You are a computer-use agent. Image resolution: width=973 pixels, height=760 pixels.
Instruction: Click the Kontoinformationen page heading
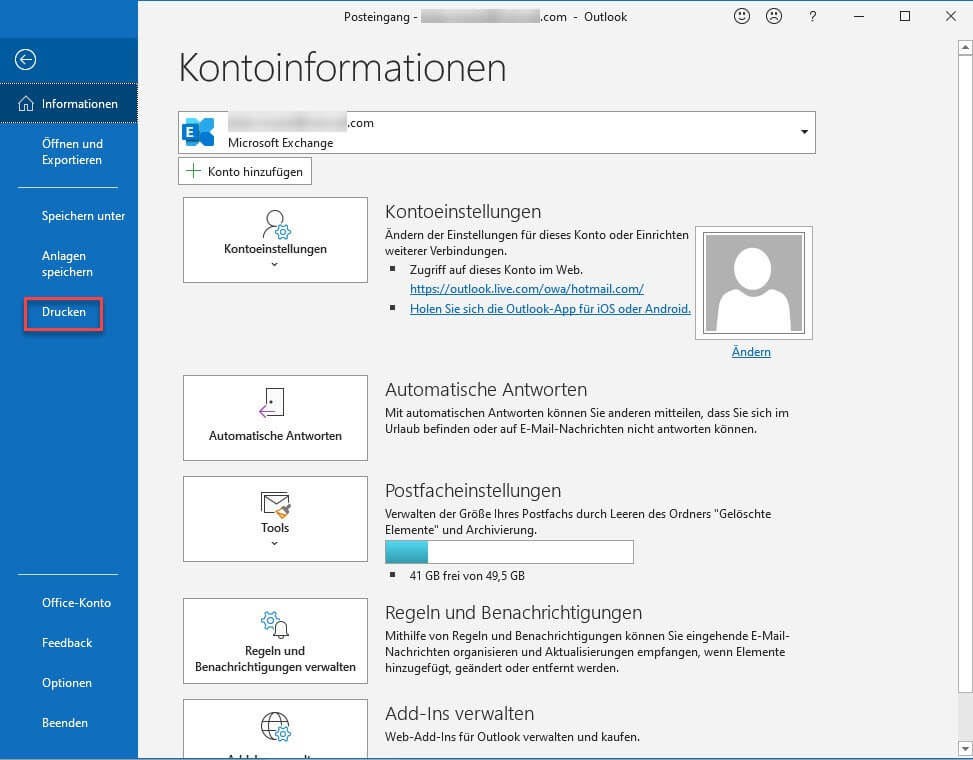[343, 68]
